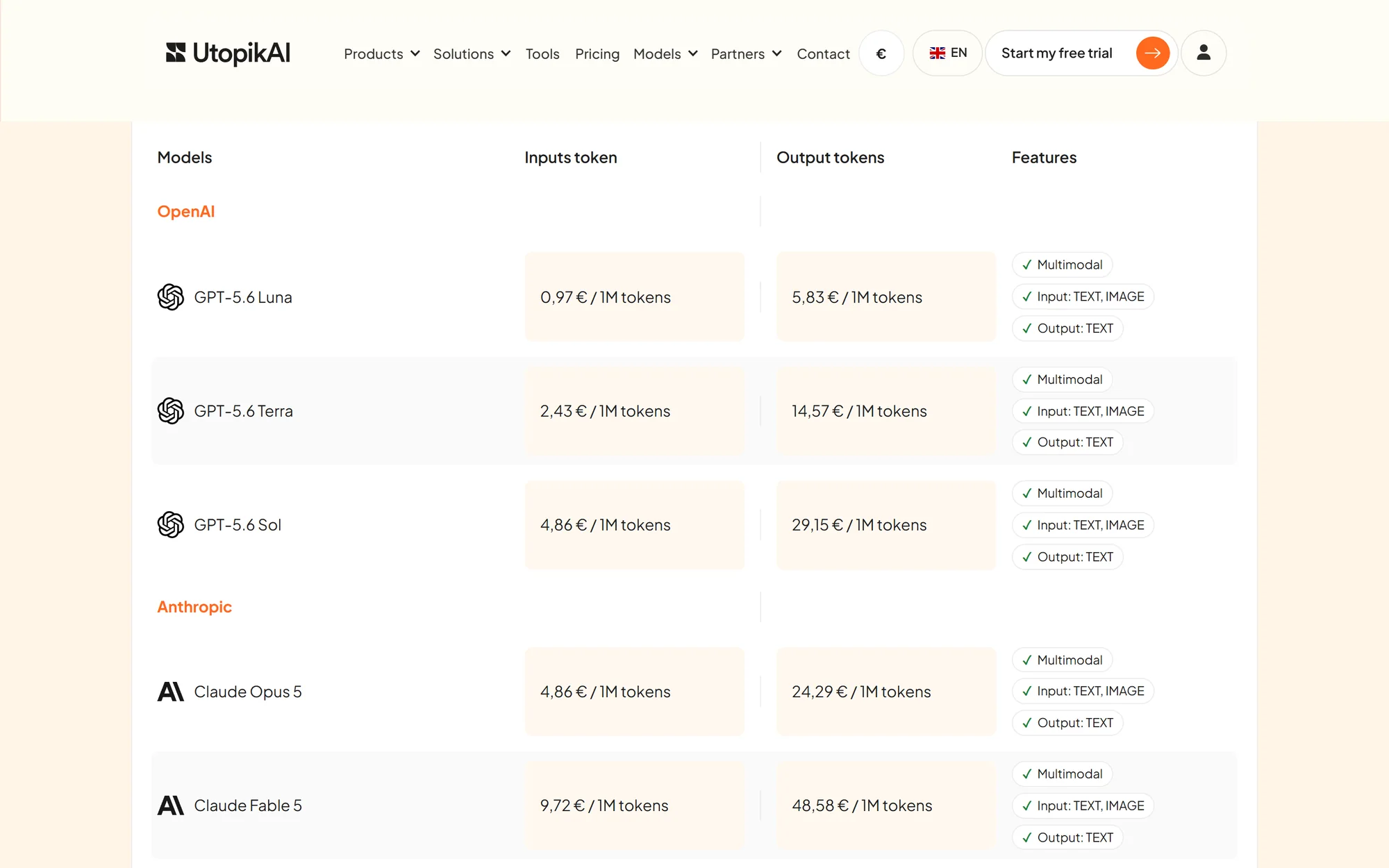Select the OpenAI provider heading
The width and height of the screenshot is (1389, 868).
186,211
